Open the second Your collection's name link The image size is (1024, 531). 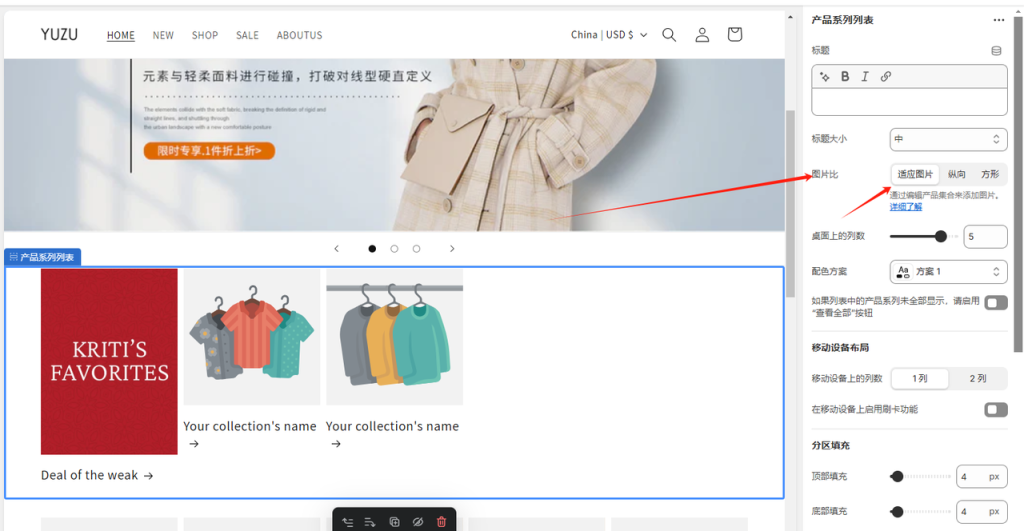(249, 434)
